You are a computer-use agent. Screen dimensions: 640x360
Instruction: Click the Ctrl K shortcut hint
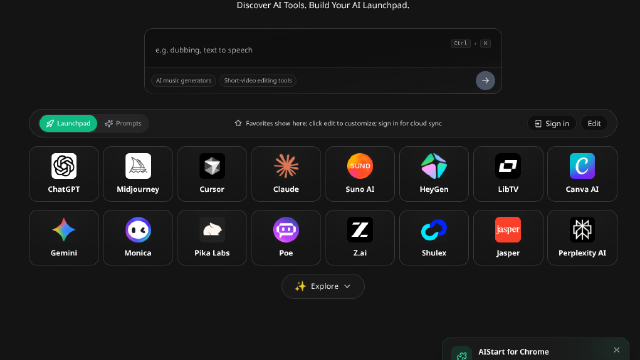pos(471,43)
